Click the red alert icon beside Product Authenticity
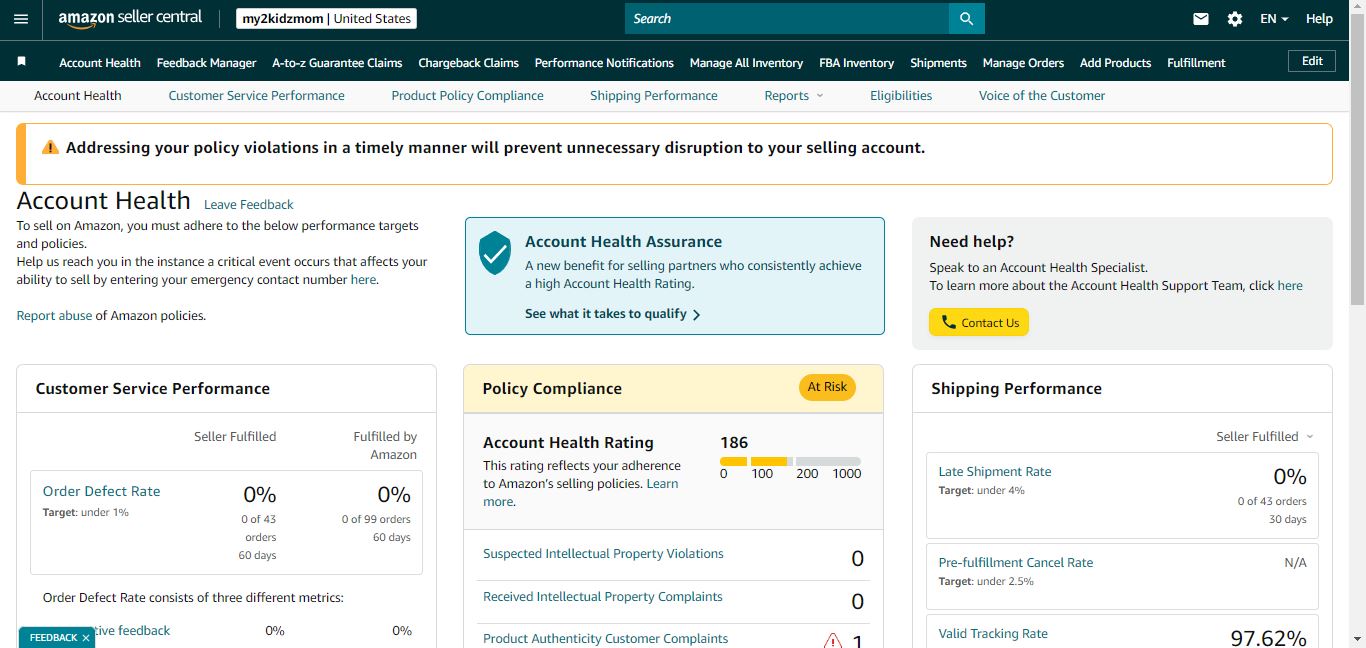This screenshot has width=1366, height=648. click(x=833, y=640)
